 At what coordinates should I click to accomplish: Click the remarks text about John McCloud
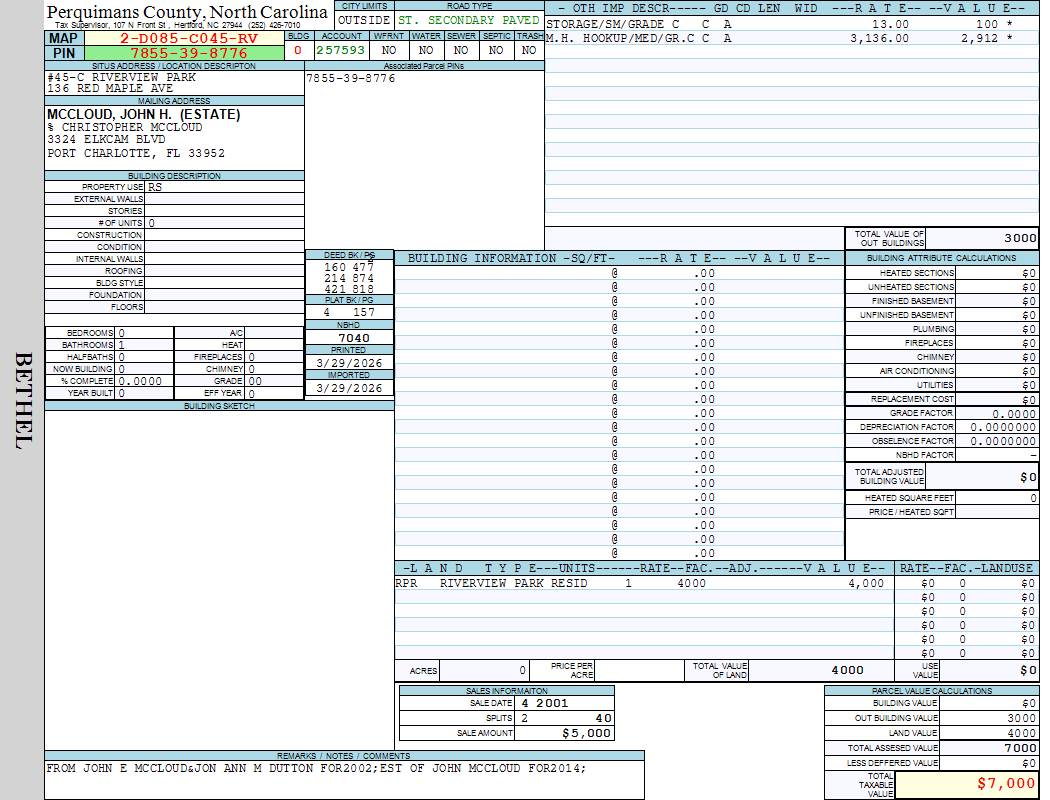point(316,769)
